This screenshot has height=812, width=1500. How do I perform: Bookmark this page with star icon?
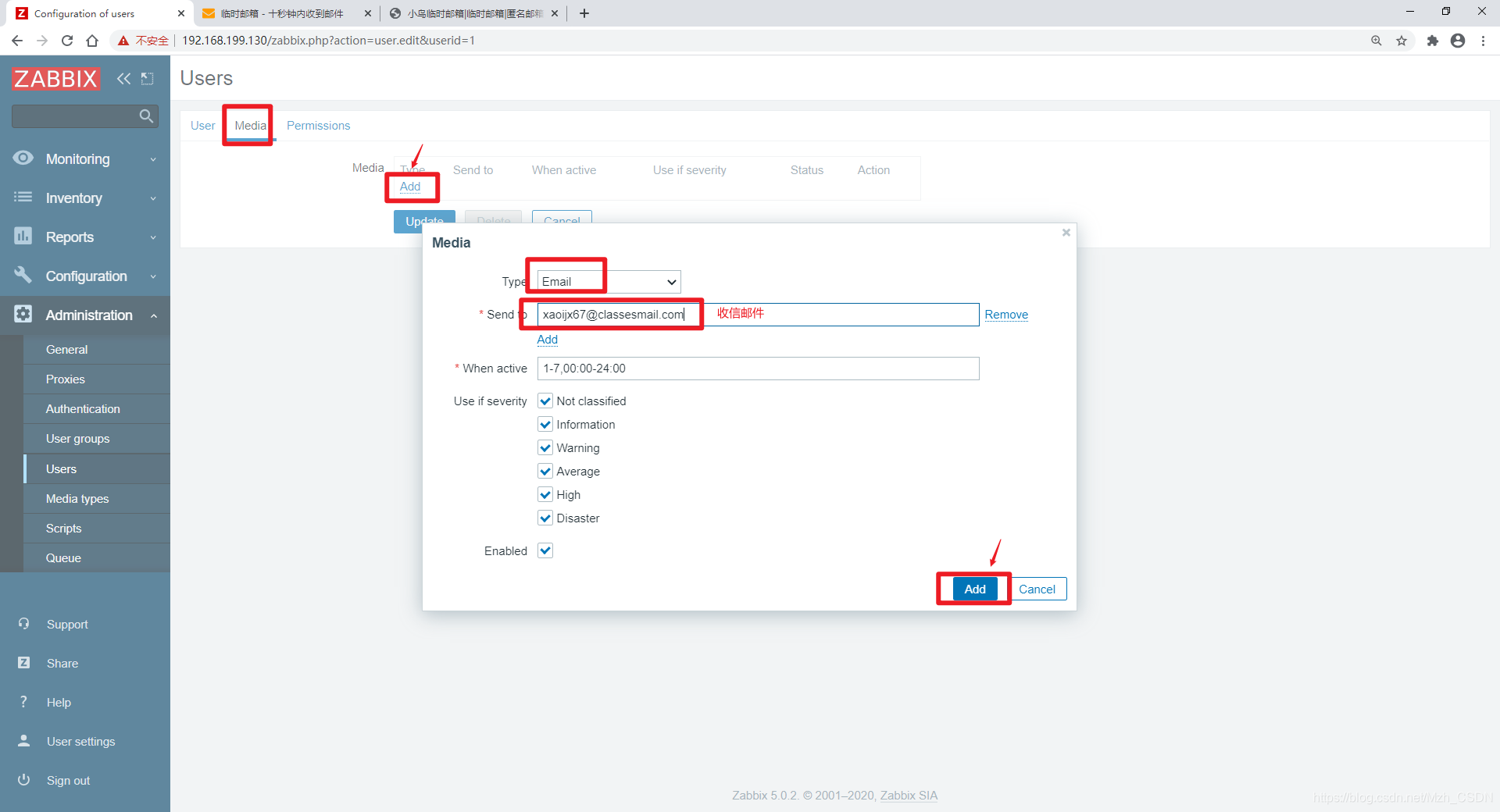pyautogui.click(x=1402, y=41)
